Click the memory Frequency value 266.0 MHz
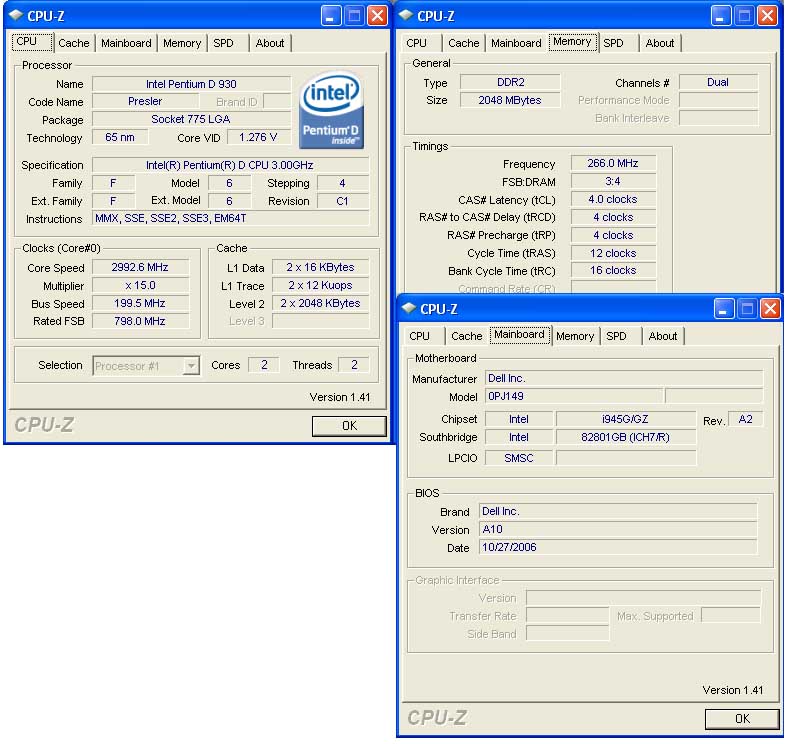This screenshot has width=786, height=744. [x=613, y=163]
